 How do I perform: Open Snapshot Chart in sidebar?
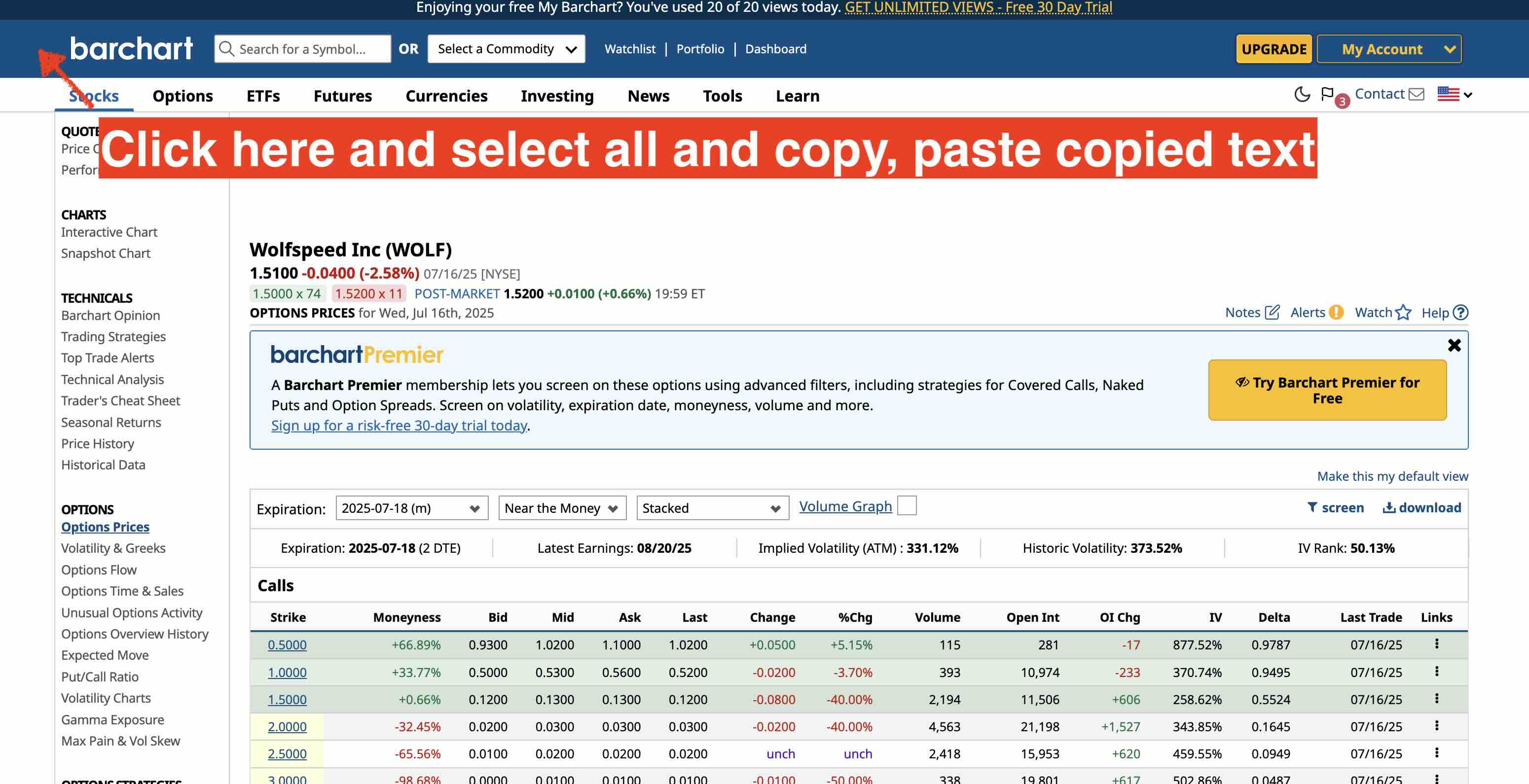click(x=106, y=253)
